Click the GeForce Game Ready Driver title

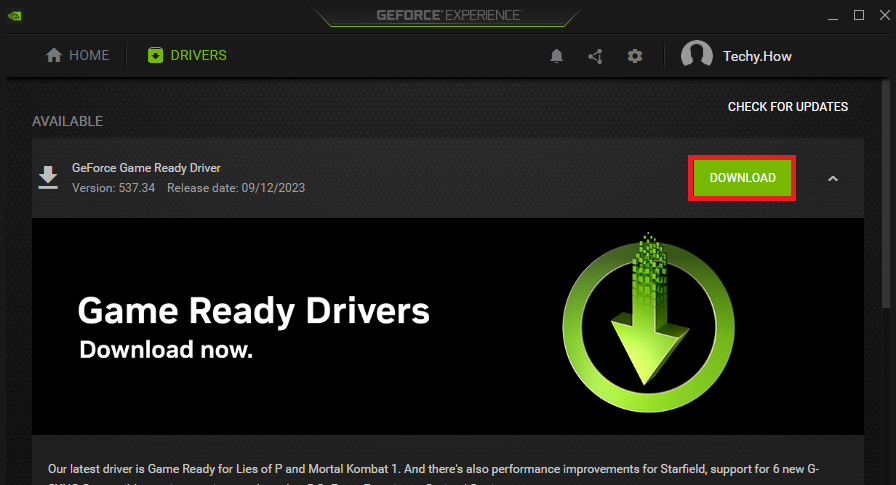tap(146, 168)
